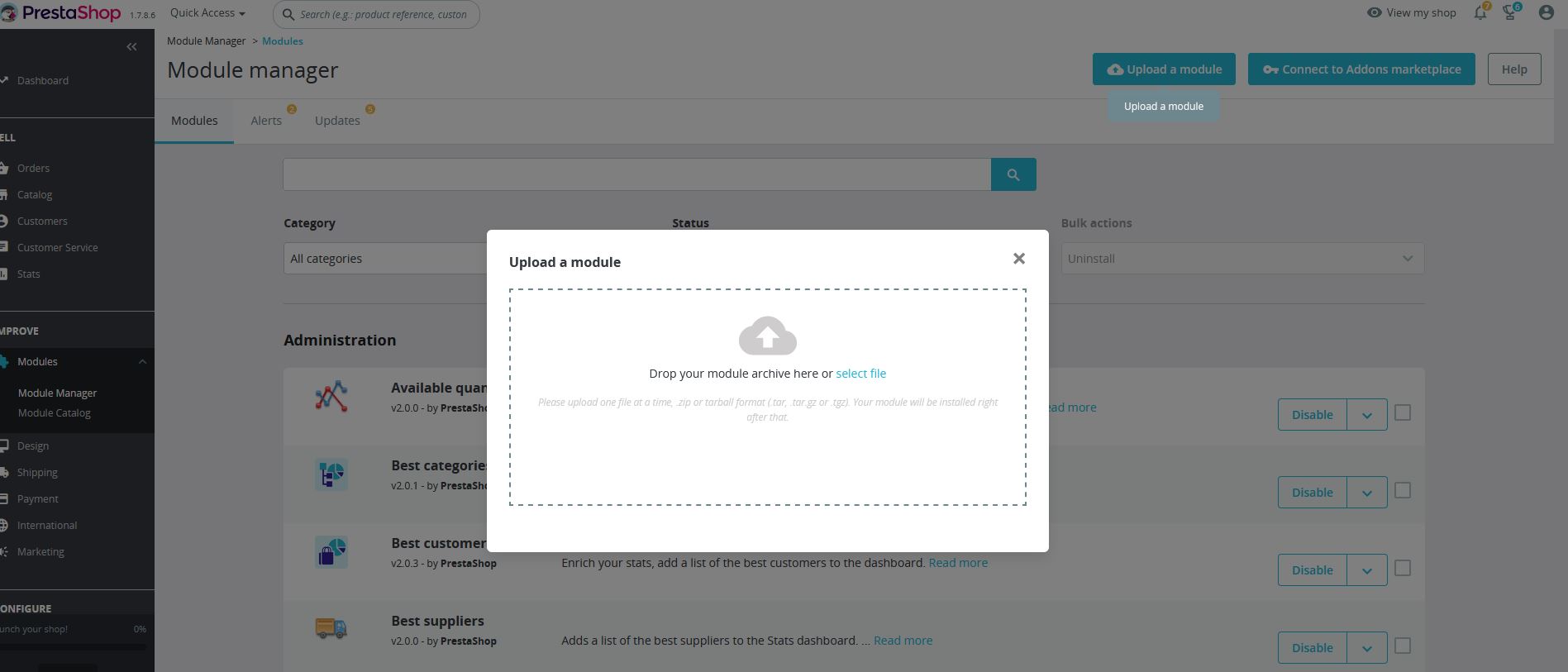This screenshot has width=1568, height=672.
Task: Switch to the Alerts tab
Action: [266, 121]
